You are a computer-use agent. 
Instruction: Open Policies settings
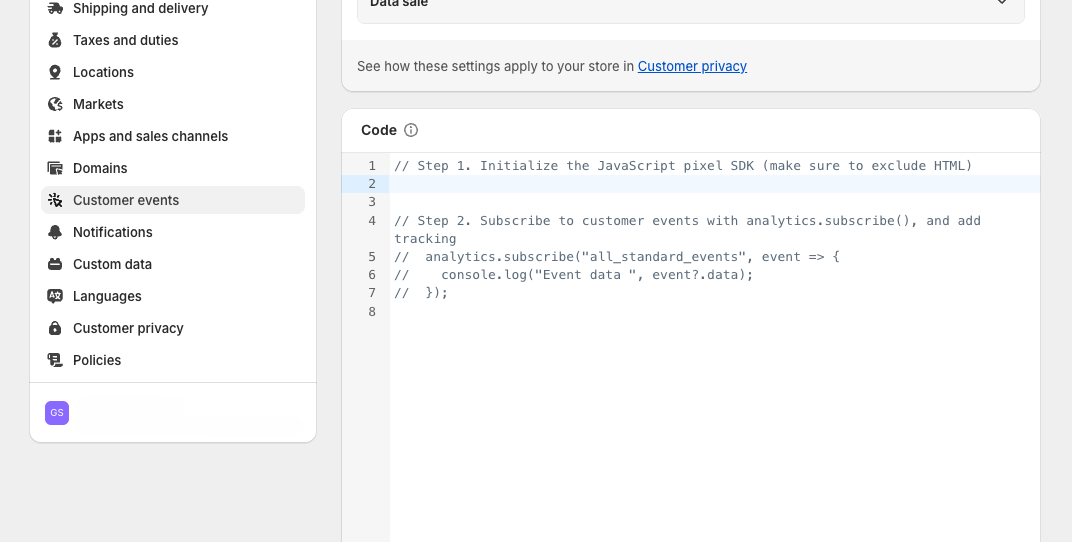pos(173,360)
